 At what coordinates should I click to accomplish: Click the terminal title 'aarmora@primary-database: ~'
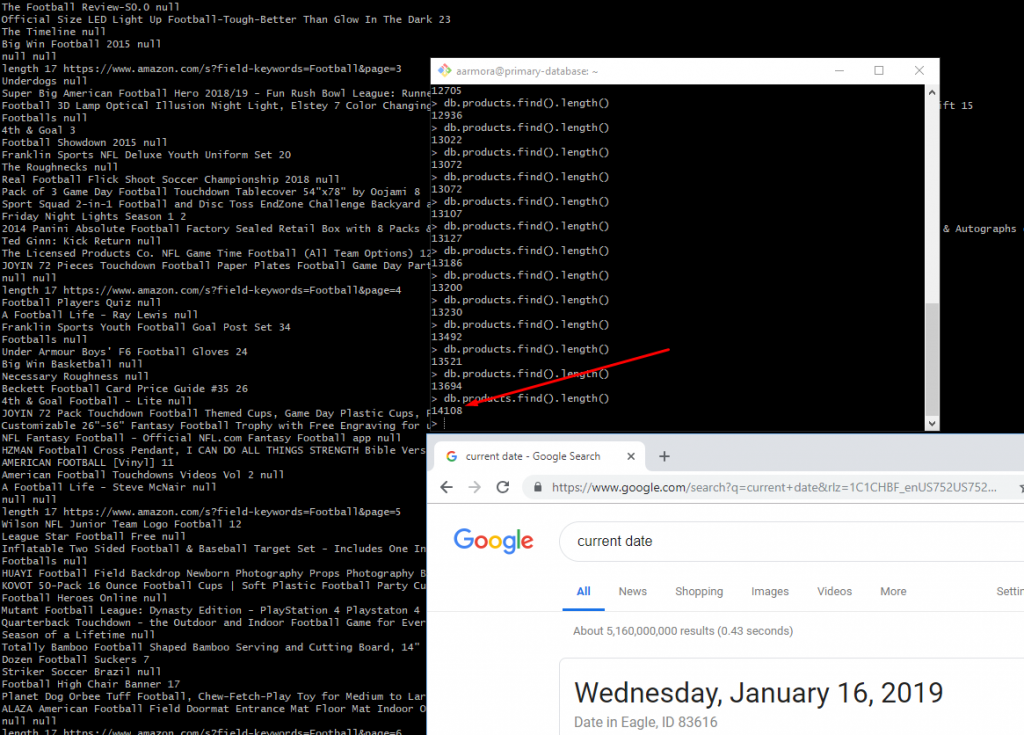tap(527, 71)
